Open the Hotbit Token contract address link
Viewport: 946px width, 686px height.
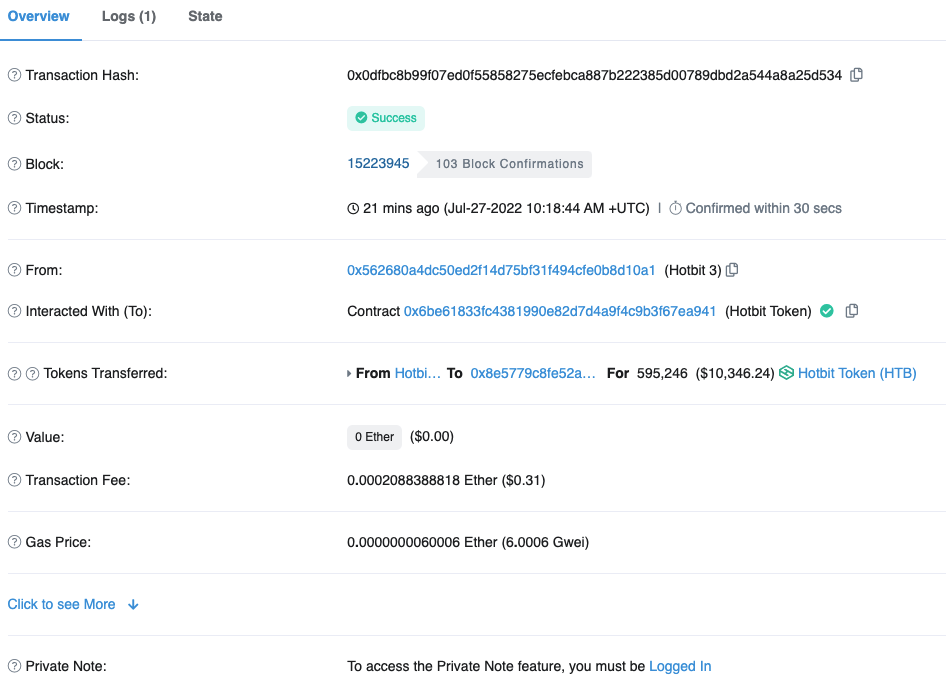[560, 311]
